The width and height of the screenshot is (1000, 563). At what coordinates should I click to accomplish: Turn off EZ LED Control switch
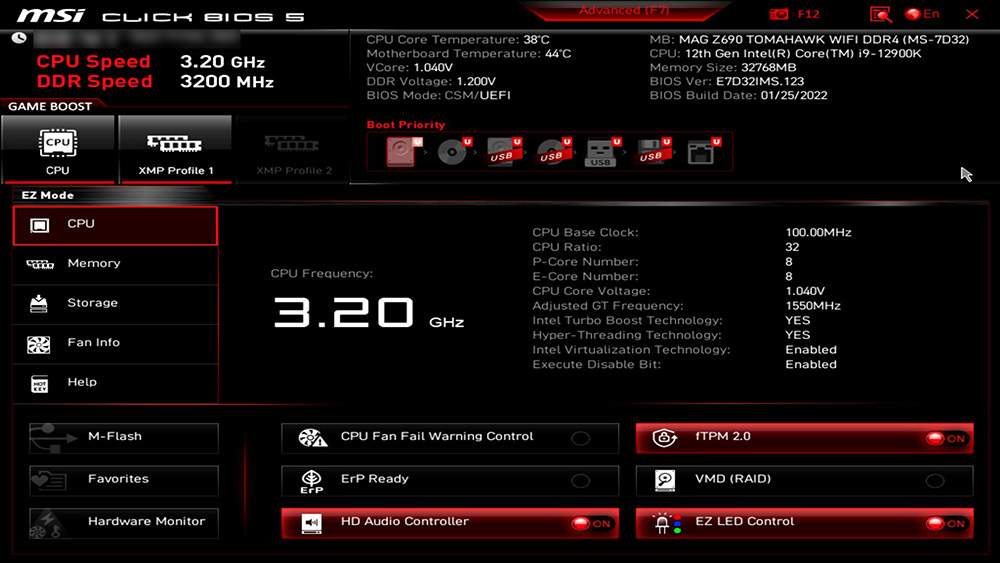946,523
